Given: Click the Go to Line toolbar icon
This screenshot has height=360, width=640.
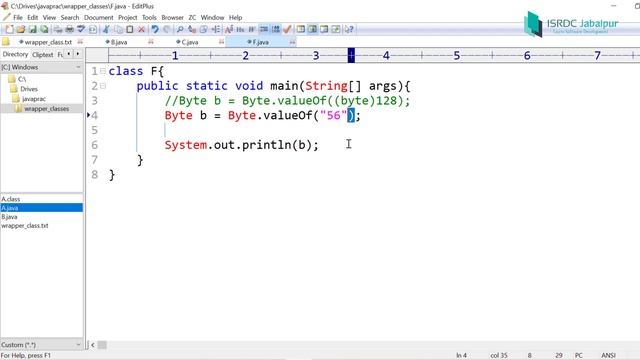Looking at the screenshot, I should [x=215, y=29].
